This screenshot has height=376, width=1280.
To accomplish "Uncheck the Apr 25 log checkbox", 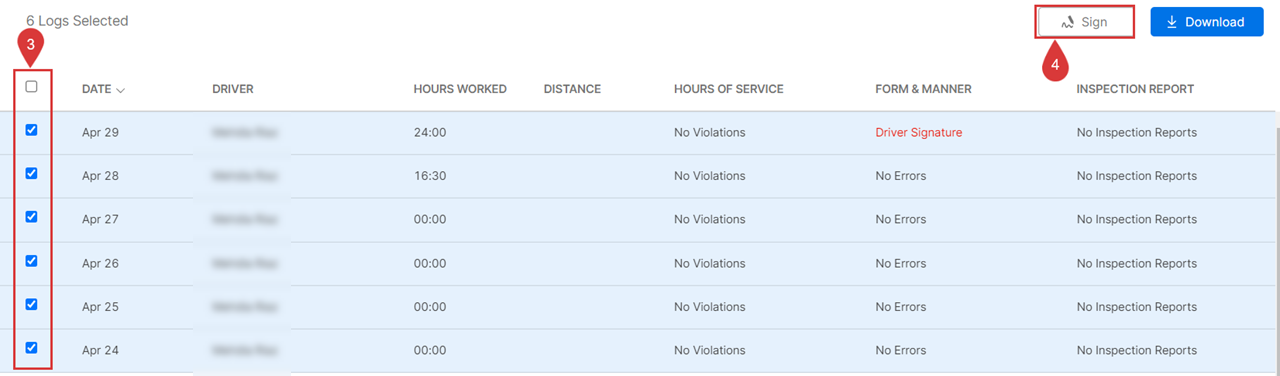I will pos(32,304).
